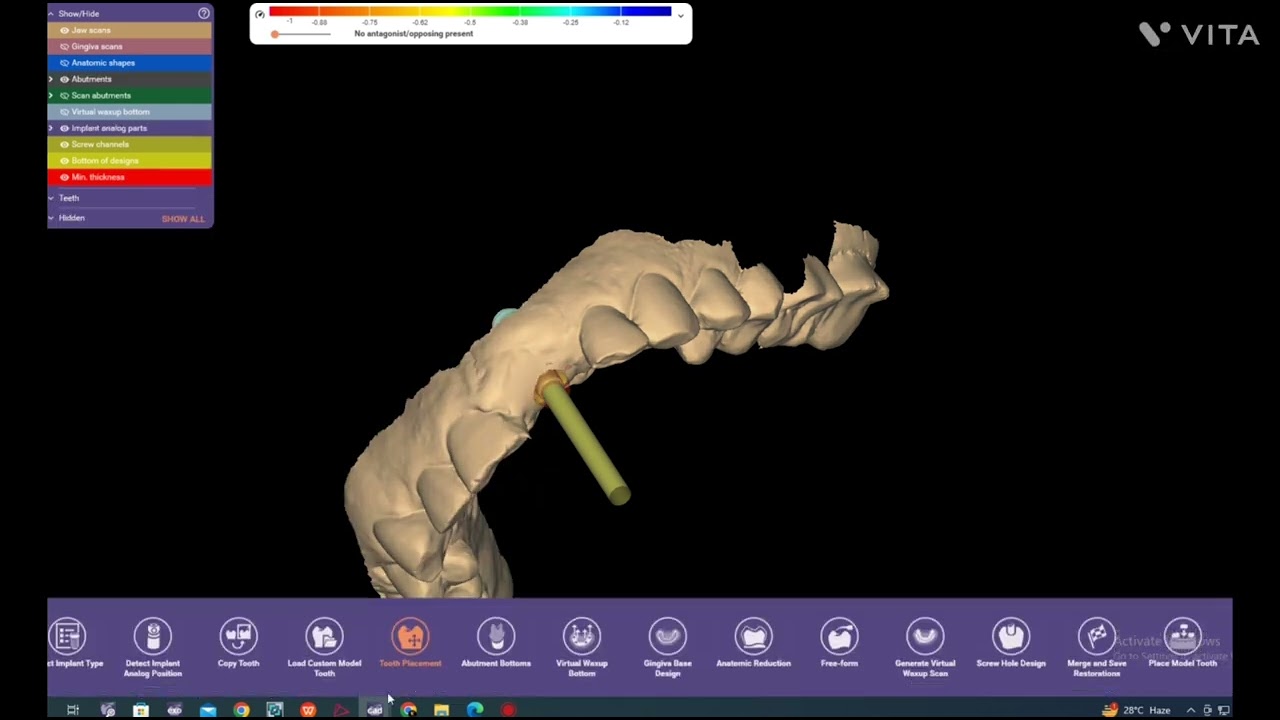Click Merge and Save Restorations
1280x720 pixels.
tap(1097, 647)
